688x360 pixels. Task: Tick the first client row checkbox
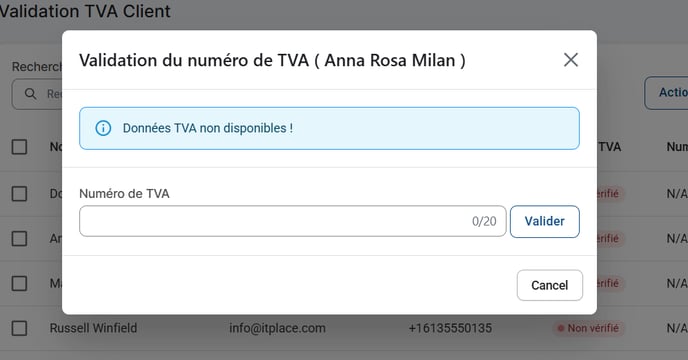point(19,194)
